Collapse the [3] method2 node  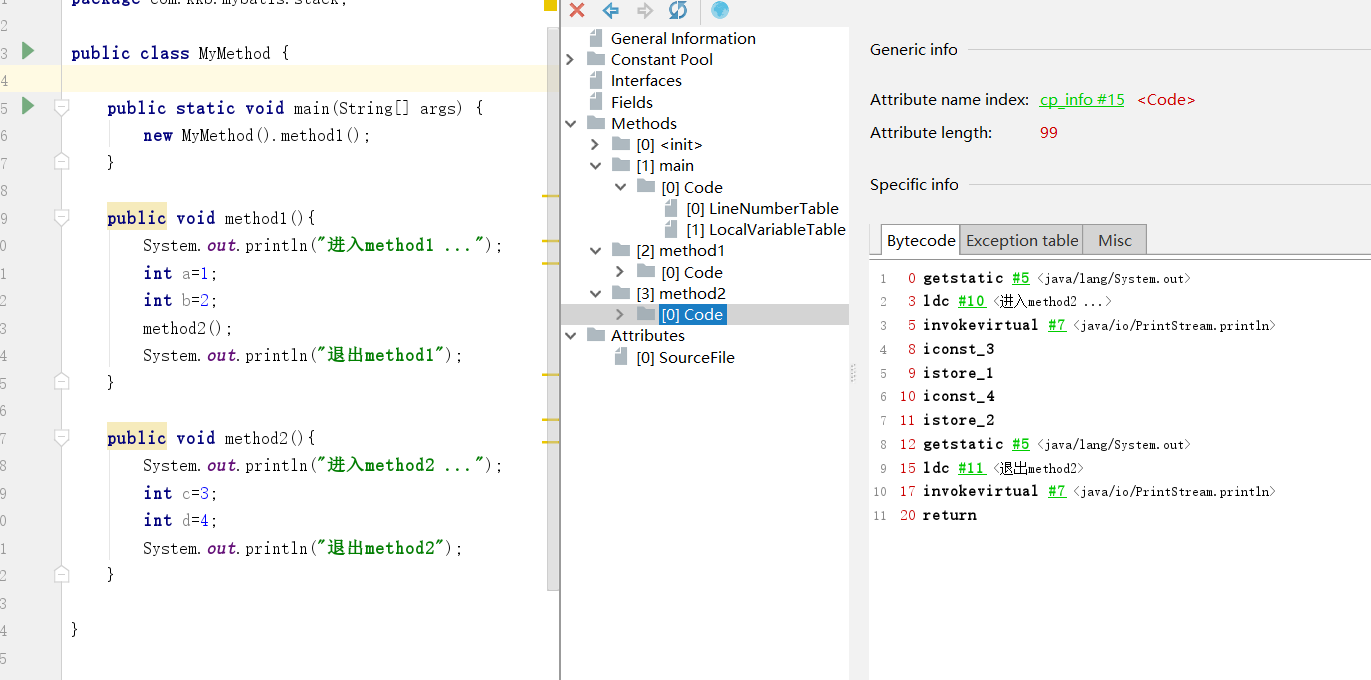coord(595,293)
